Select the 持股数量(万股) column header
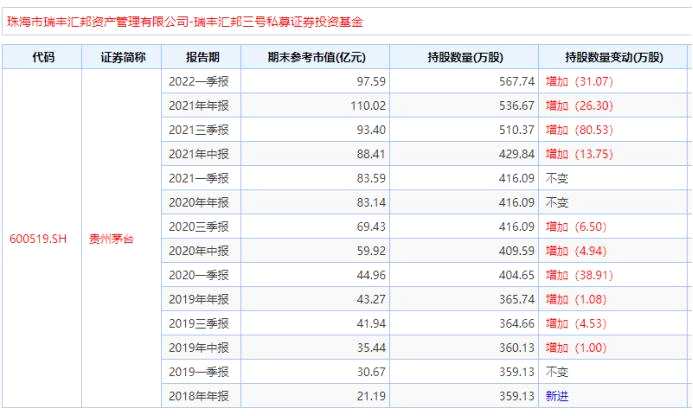The width and height of the screenshot is (693, 416). tap(465, 57)
